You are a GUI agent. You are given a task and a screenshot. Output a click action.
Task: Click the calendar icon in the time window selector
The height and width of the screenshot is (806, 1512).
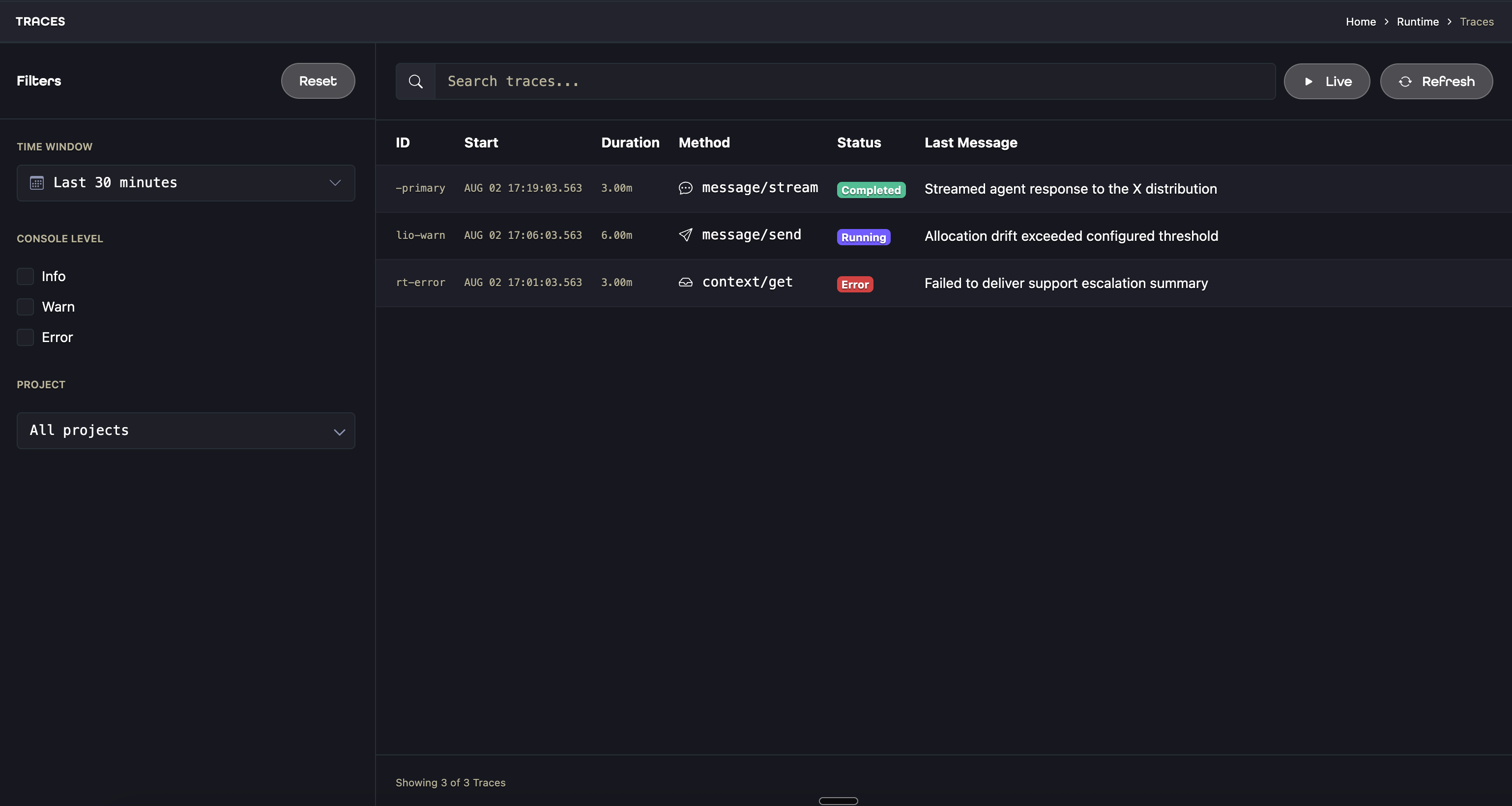[36, 182]
